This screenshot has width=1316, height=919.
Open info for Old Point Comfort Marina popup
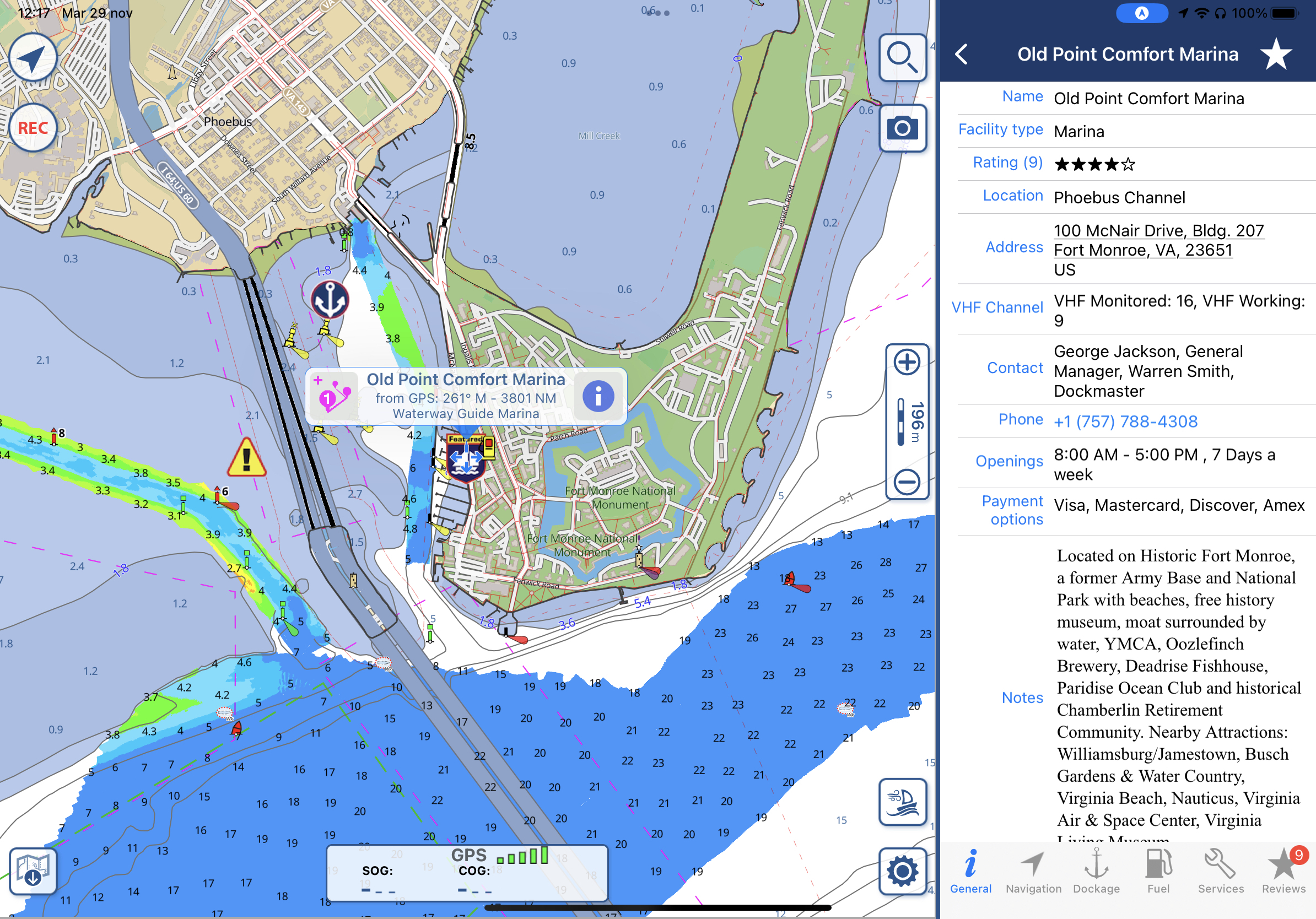[x=598, y=397]
